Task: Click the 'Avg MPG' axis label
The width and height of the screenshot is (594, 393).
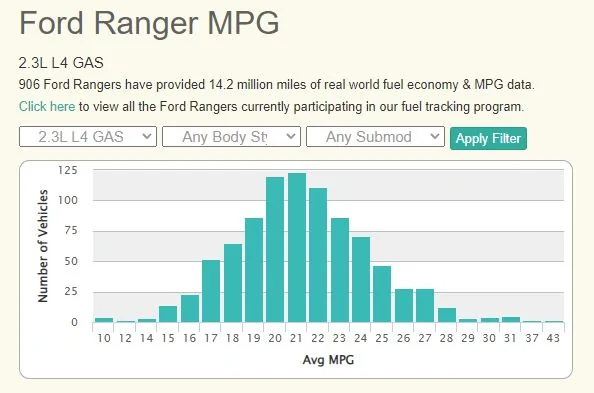Action: click(328, 360)
